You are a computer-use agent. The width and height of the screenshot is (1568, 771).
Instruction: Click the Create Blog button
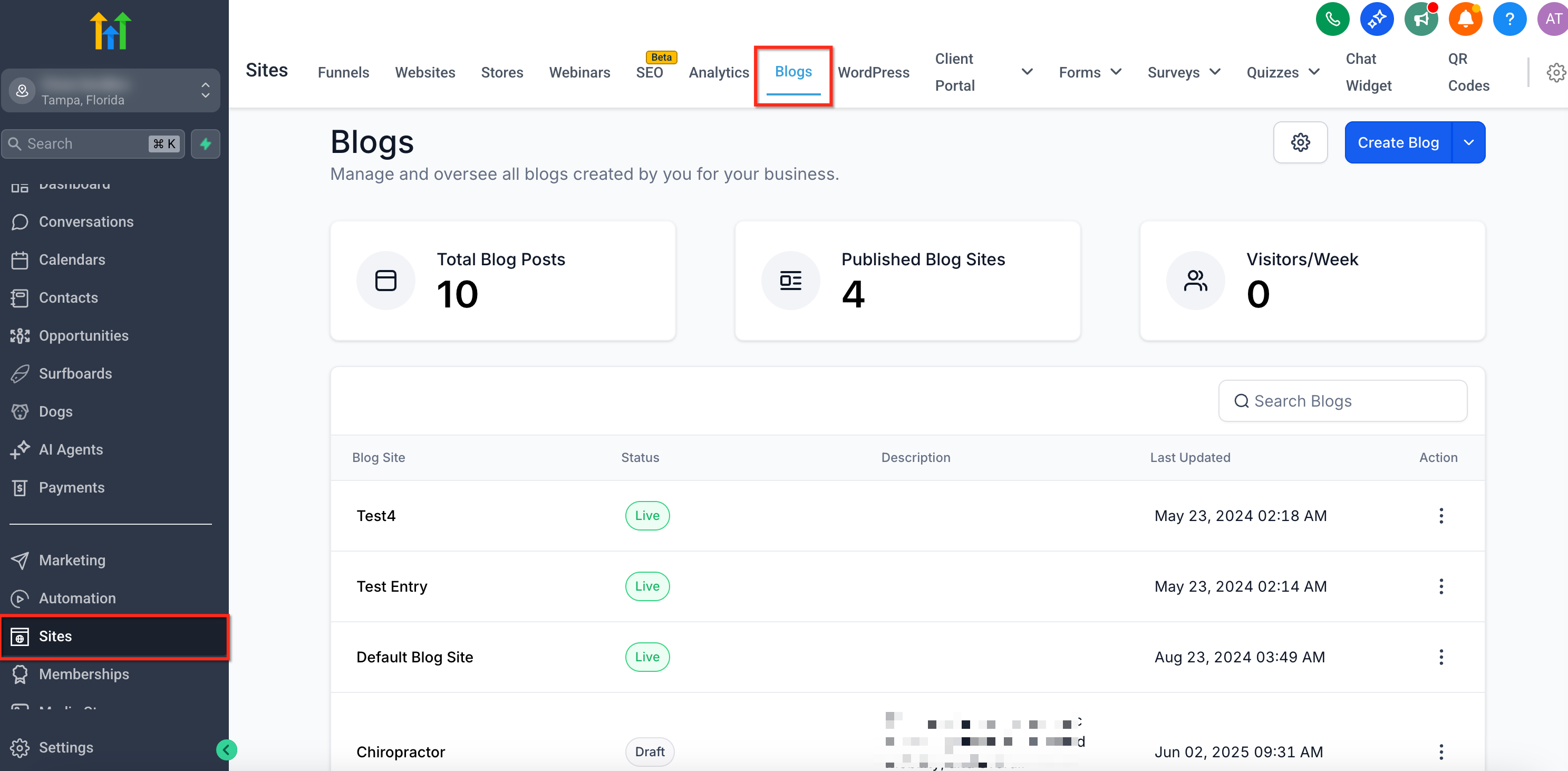[1398, 142]
